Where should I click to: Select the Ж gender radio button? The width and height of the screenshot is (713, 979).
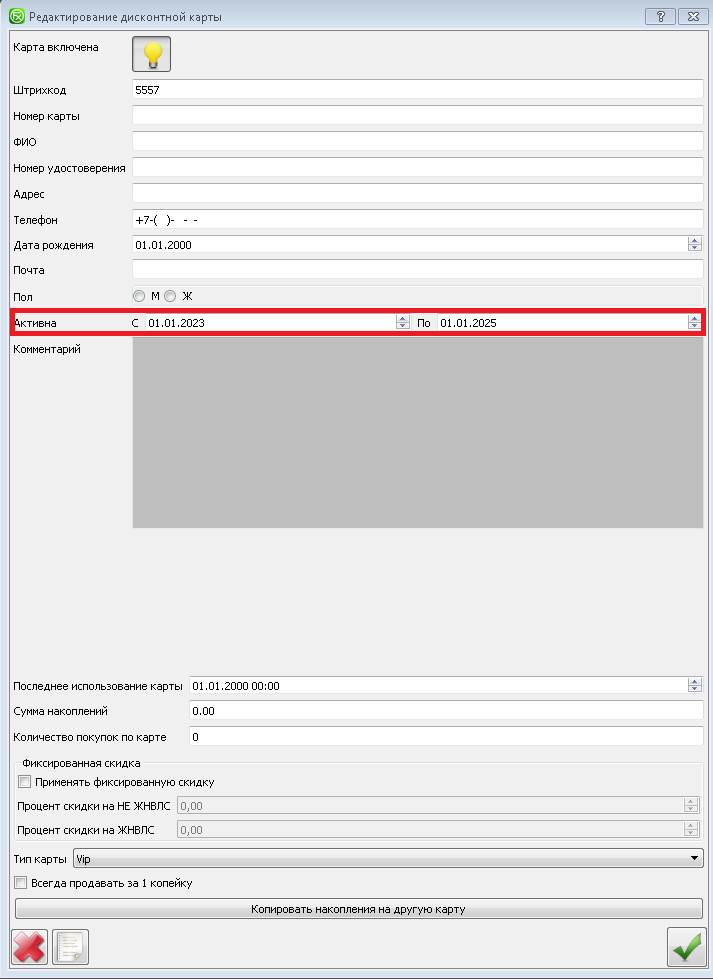click(170, 296)
